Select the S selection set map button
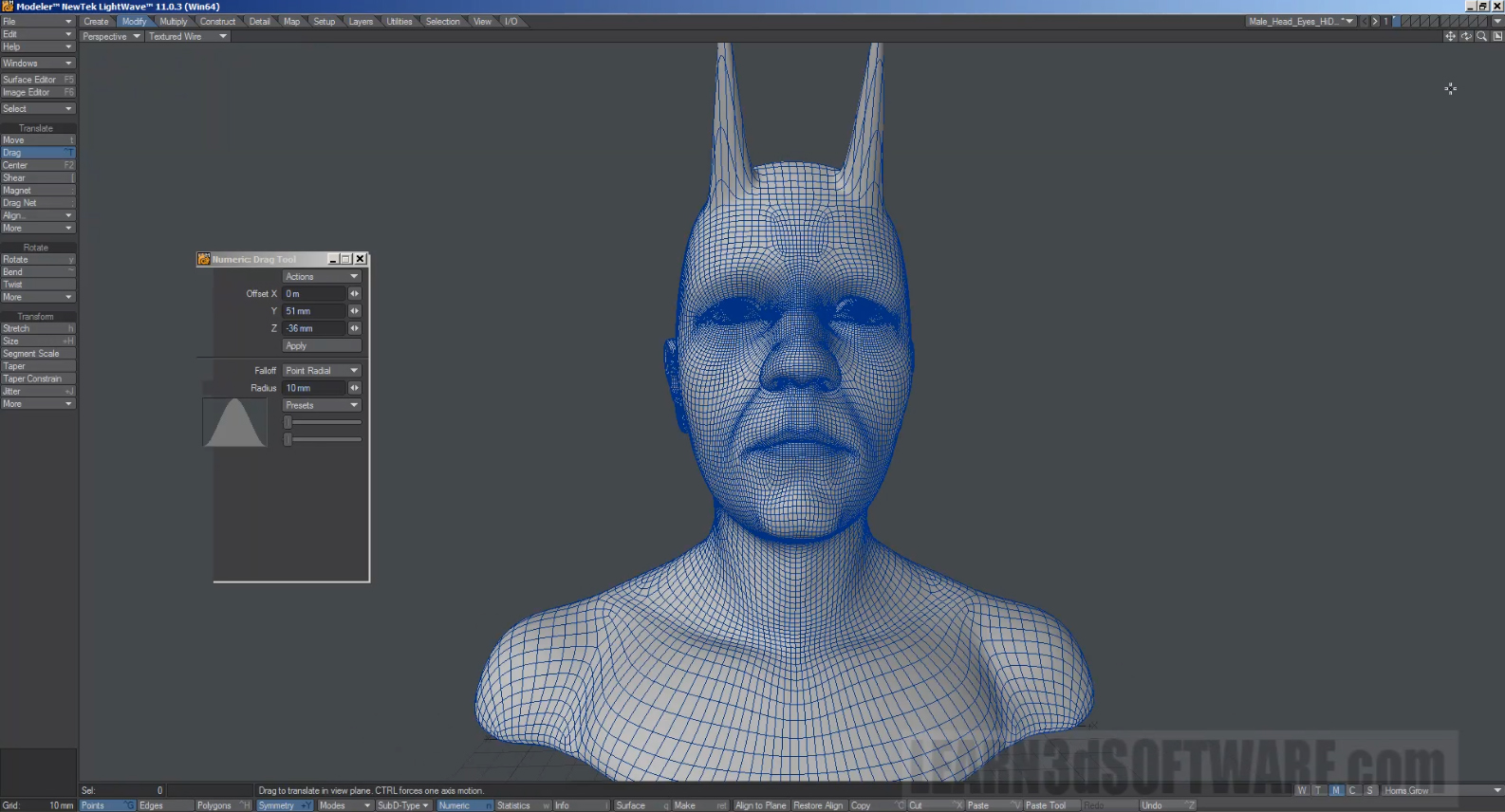This screenshot has height=812, width=1505. (1370, 791)
